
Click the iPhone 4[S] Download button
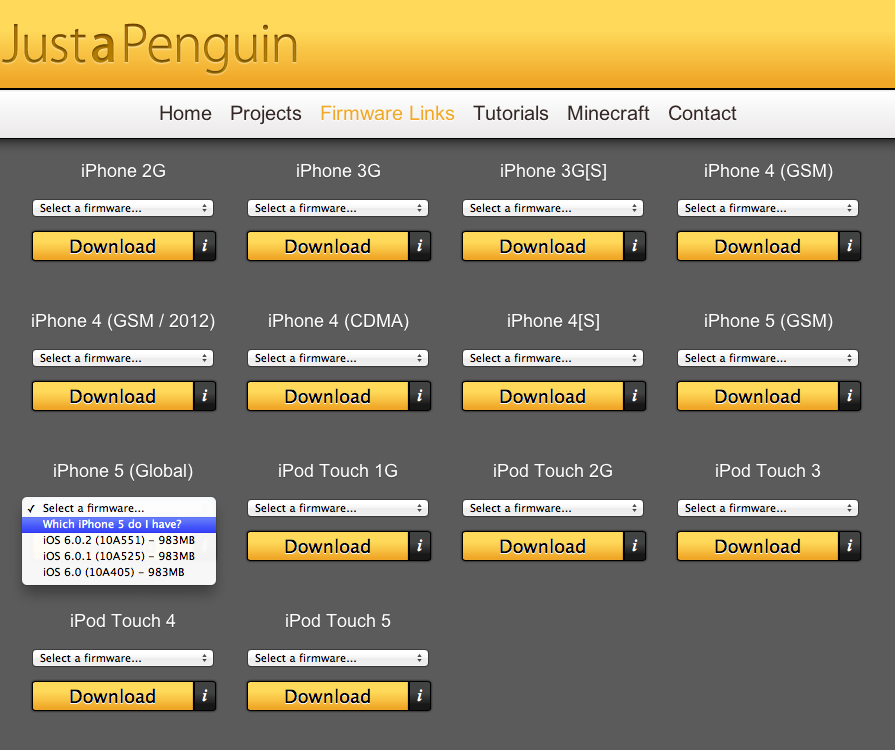[x=543, y=396]
